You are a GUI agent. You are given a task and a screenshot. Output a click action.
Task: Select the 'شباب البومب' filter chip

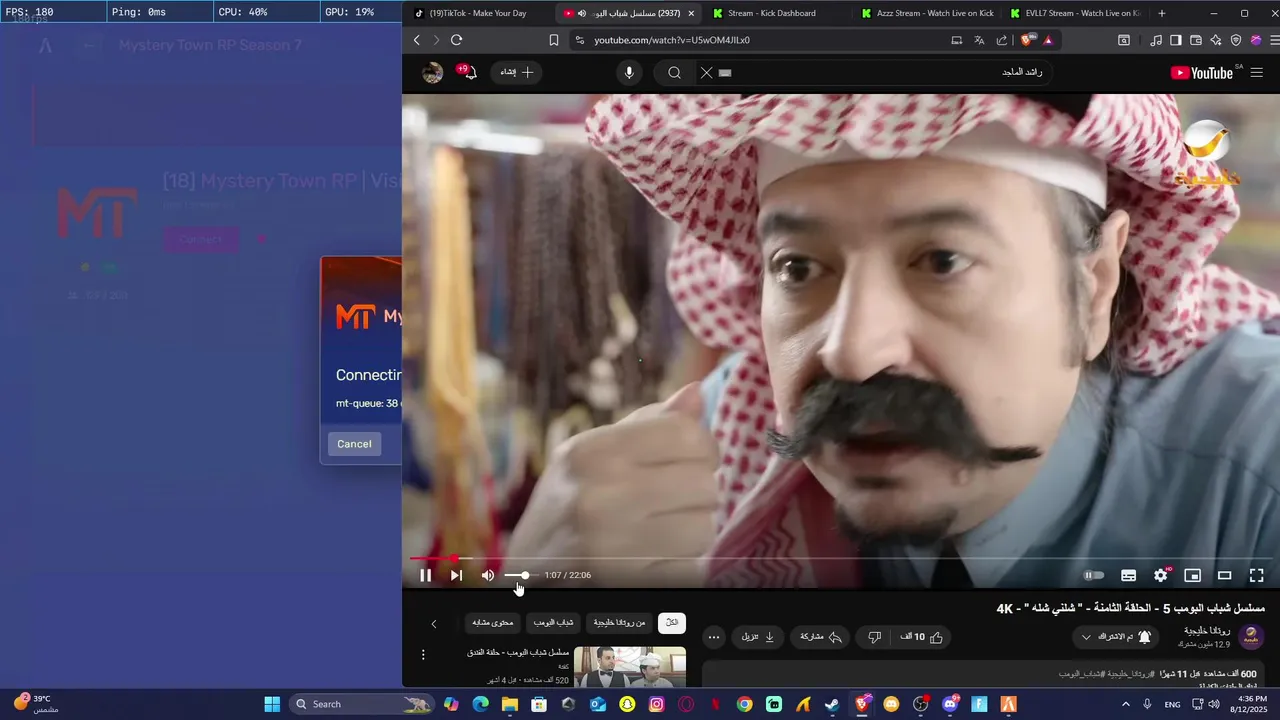(x=553, y=623)
